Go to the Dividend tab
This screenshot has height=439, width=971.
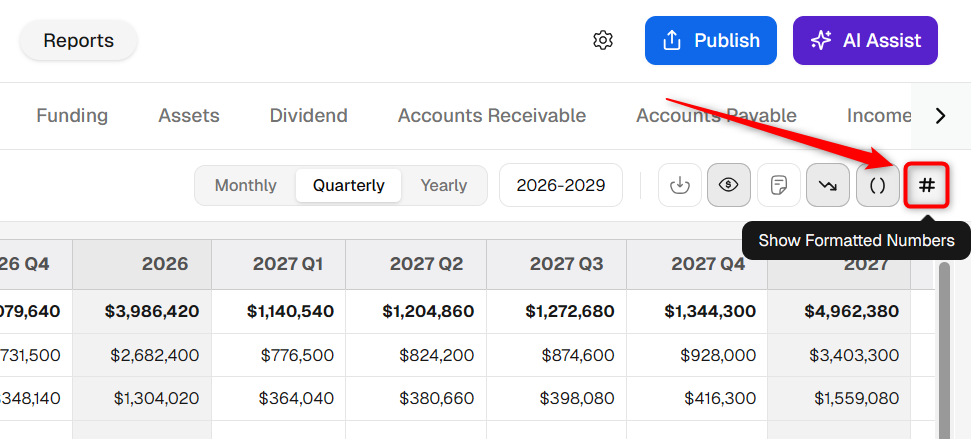click(308, 116)
